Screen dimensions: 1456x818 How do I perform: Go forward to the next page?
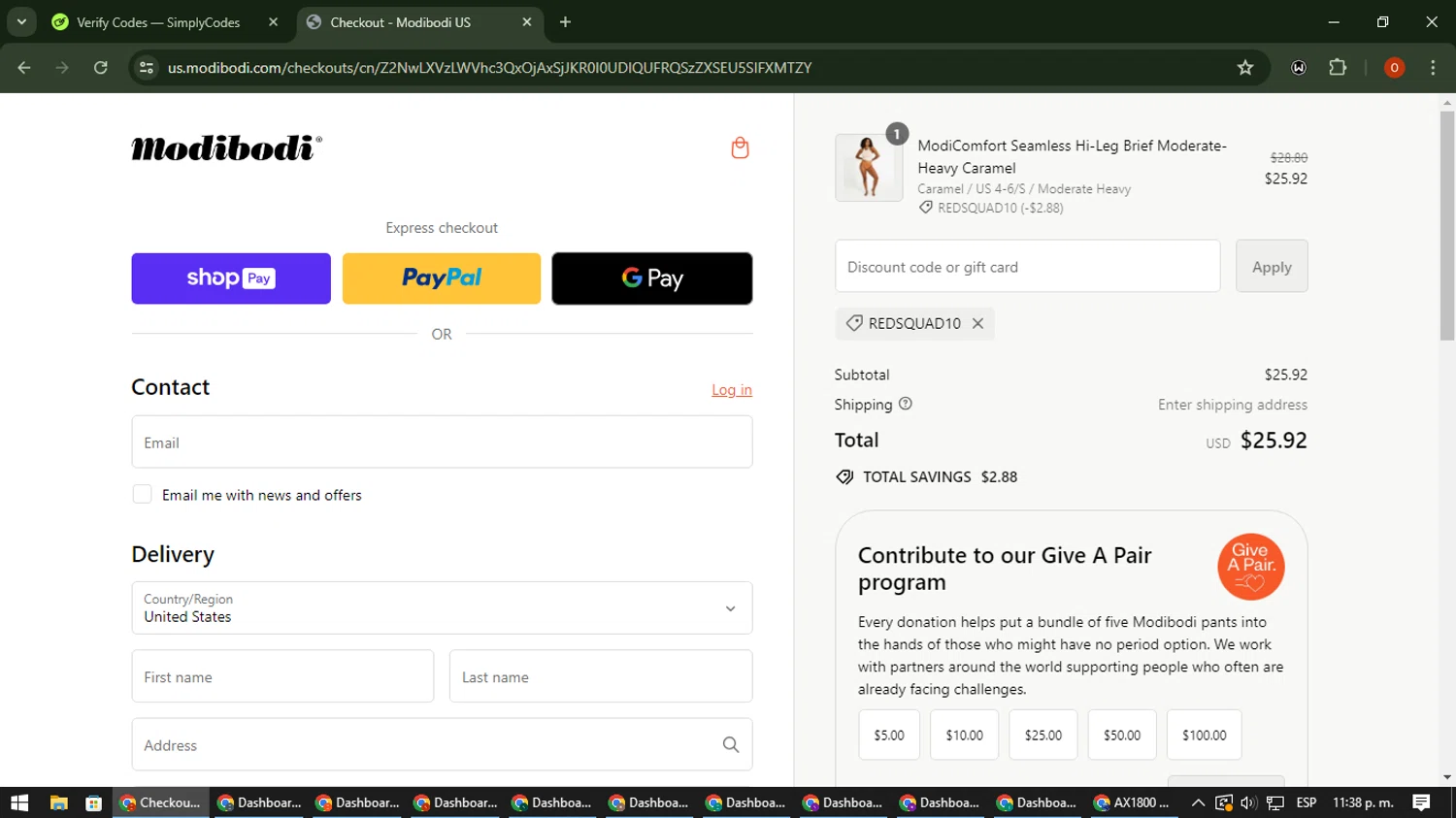(62, 68)
